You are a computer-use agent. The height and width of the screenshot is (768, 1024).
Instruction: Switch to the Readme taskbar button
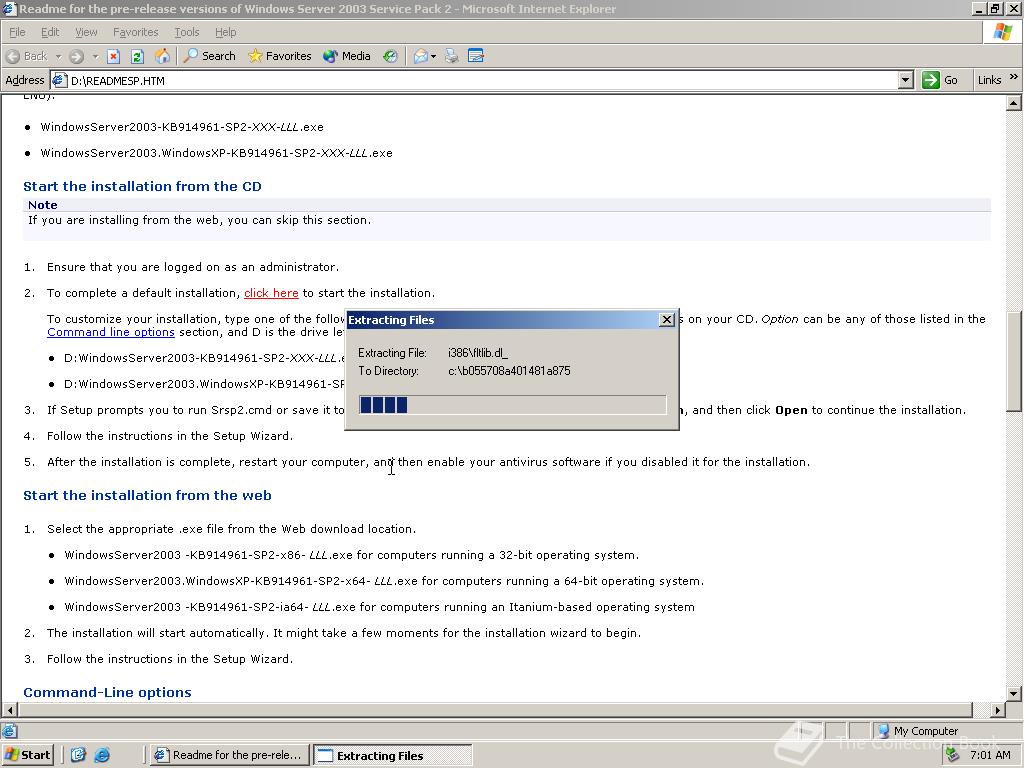229,755
